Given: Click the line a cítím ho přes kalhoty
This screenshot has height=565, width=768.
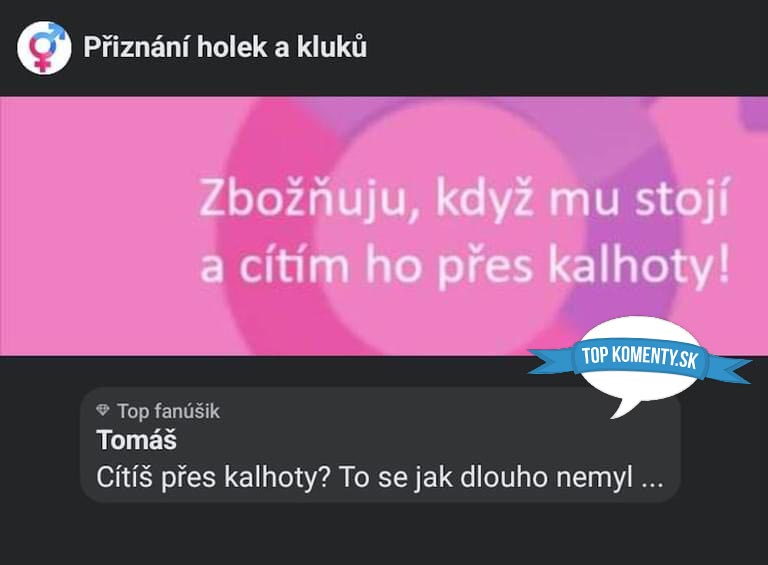Looking at the screenshot, I should [465, 265].
